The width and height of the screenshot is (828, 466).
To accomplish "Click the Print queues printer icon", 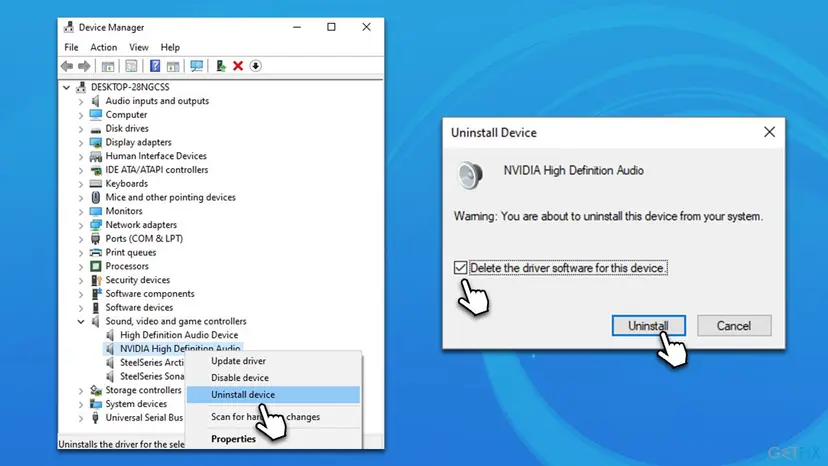I will tap(96, 253).
